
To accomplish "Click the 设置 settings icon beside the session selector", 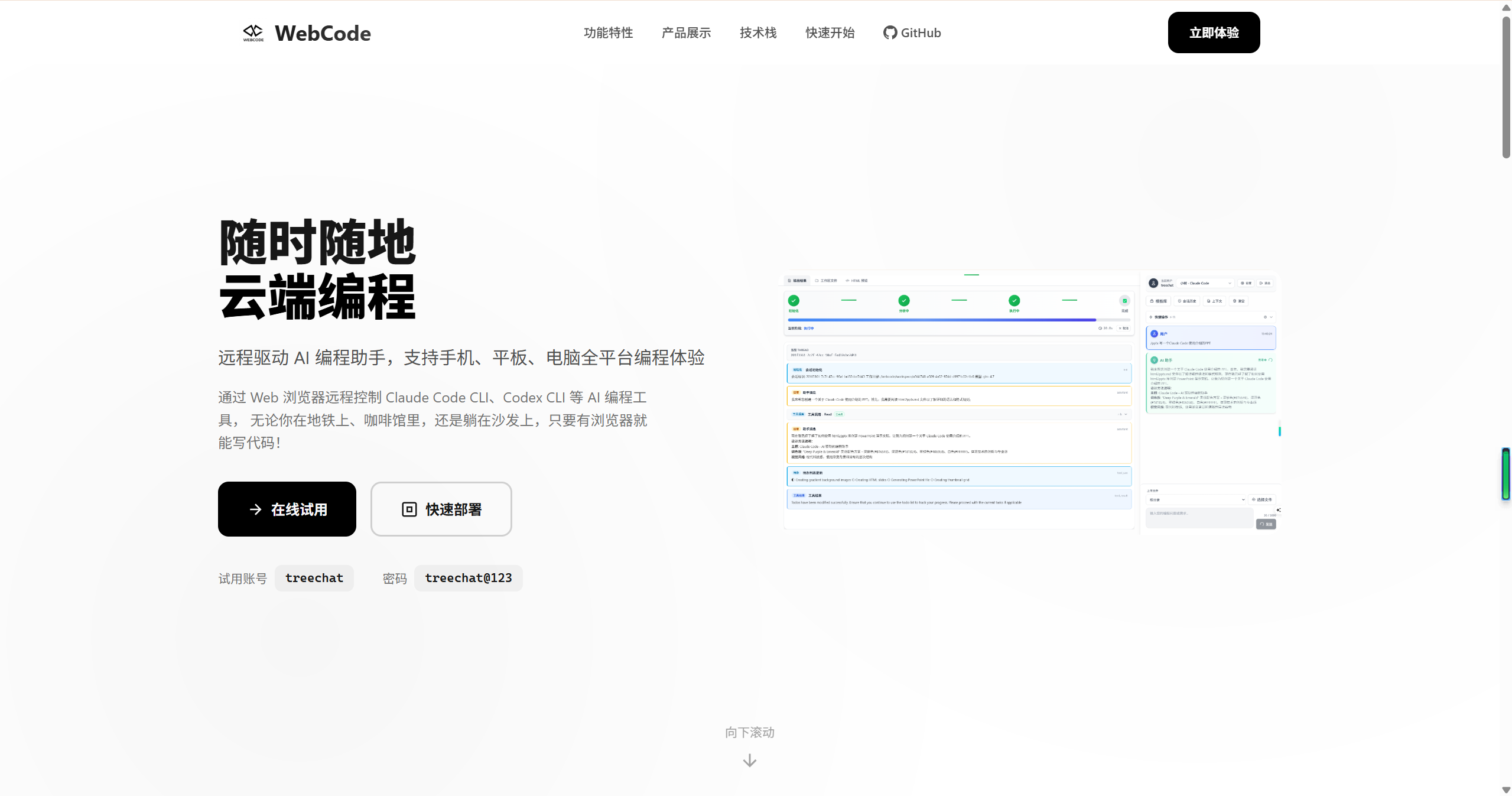I will 1243,283.
